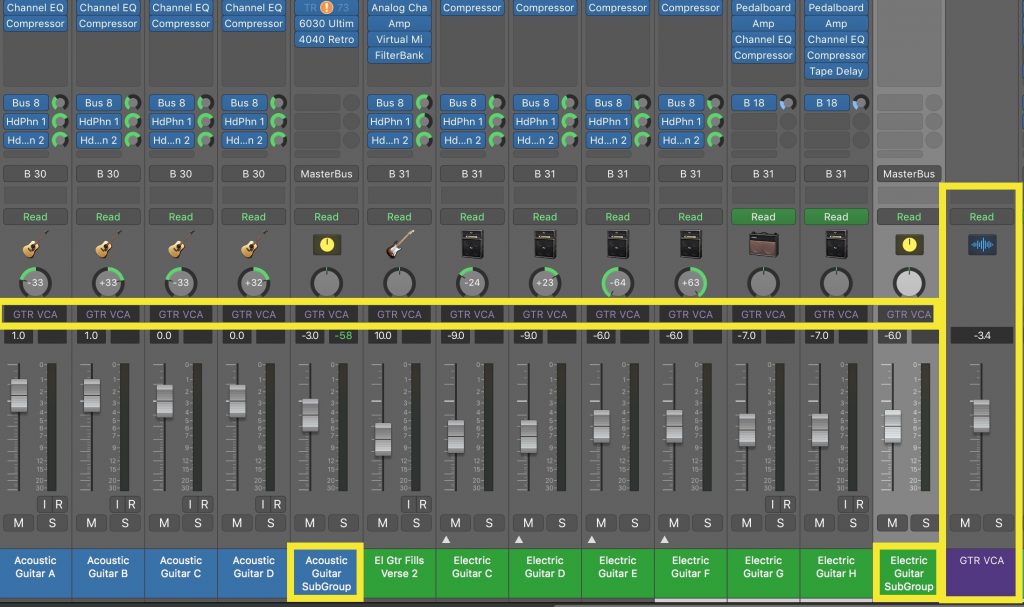Select the electric guitar icon on El Gtr Fills Verse 2

point(399,246)
